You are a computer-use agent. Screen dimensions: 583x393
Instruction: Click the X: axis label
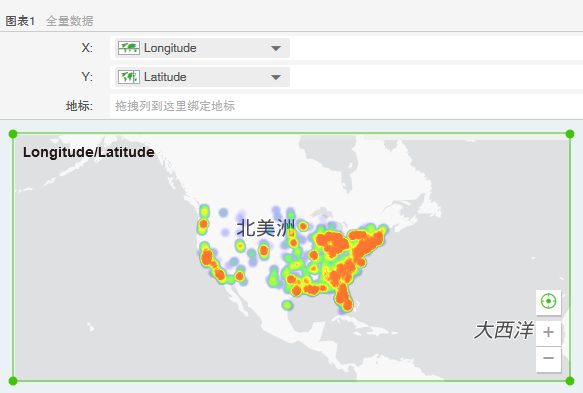point(87,48)
